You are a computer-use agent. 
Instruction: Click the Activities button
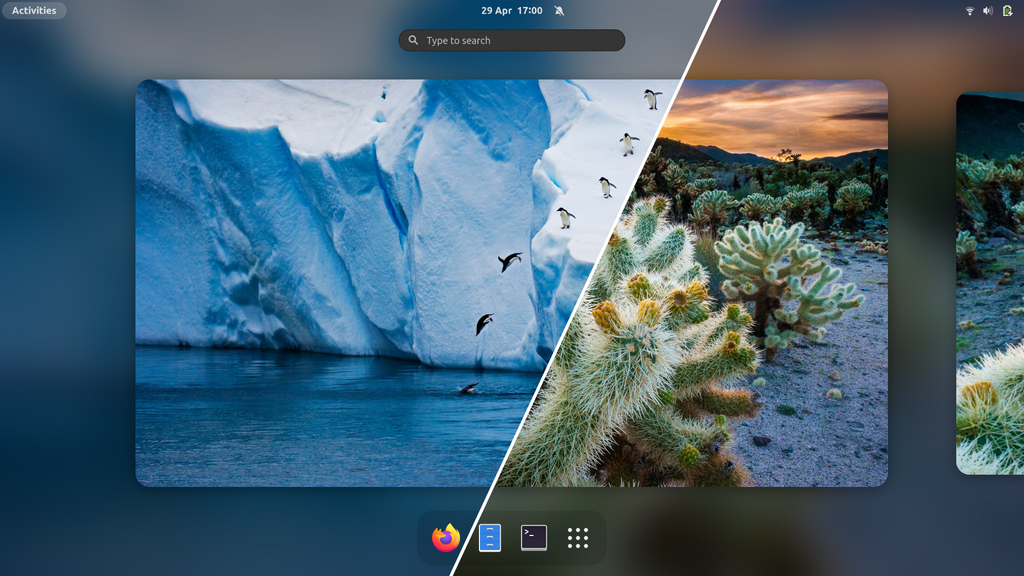point(34,11)
